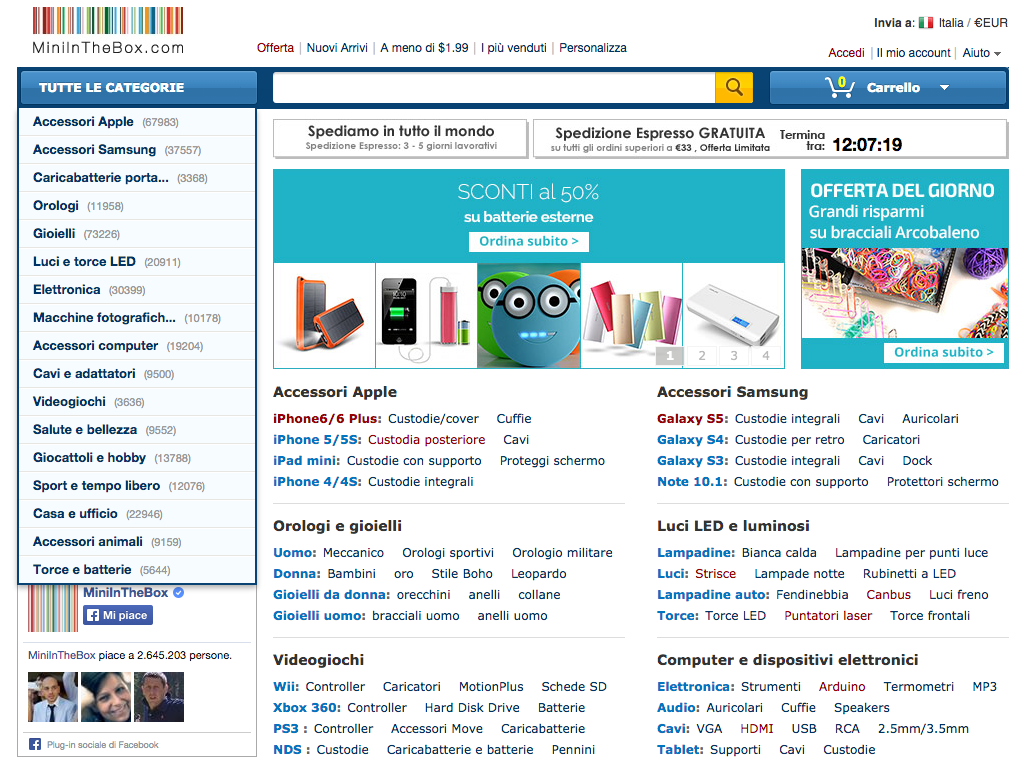Click the yellow search magnifier button
1030x779 pixels.
pos(734,87)
